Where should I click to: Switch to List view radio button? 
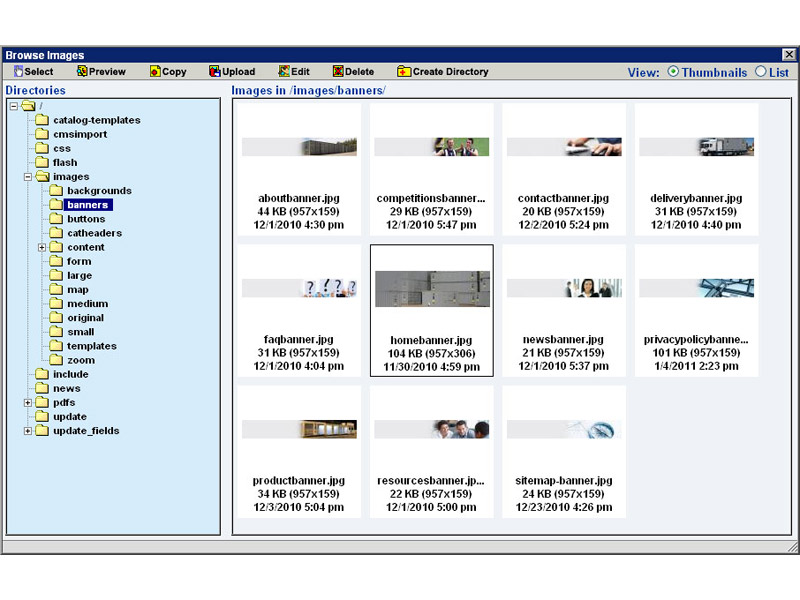pyautogui.click(x=761, y=72)
